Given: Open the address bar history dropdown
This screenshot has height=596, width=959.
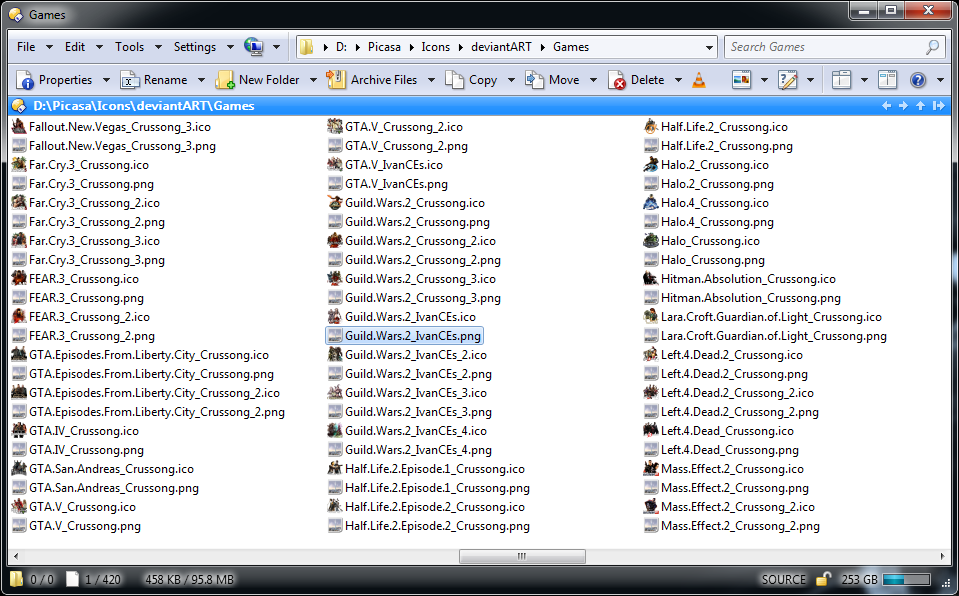Looking at the screenshot, I should tap(709, 47).
